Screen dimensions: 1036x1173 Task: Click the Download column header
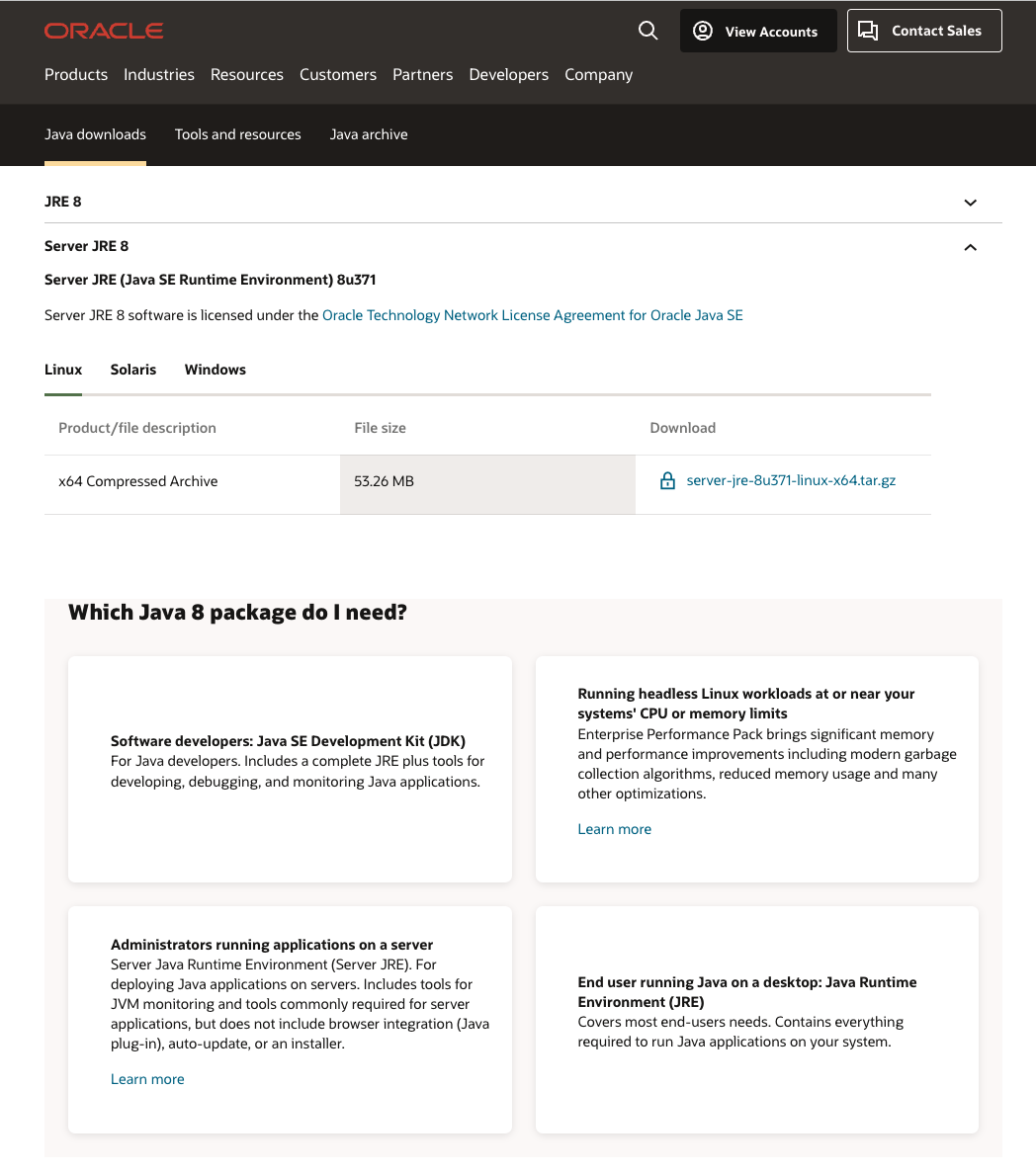pyautogui.click(x=683, y=428)
